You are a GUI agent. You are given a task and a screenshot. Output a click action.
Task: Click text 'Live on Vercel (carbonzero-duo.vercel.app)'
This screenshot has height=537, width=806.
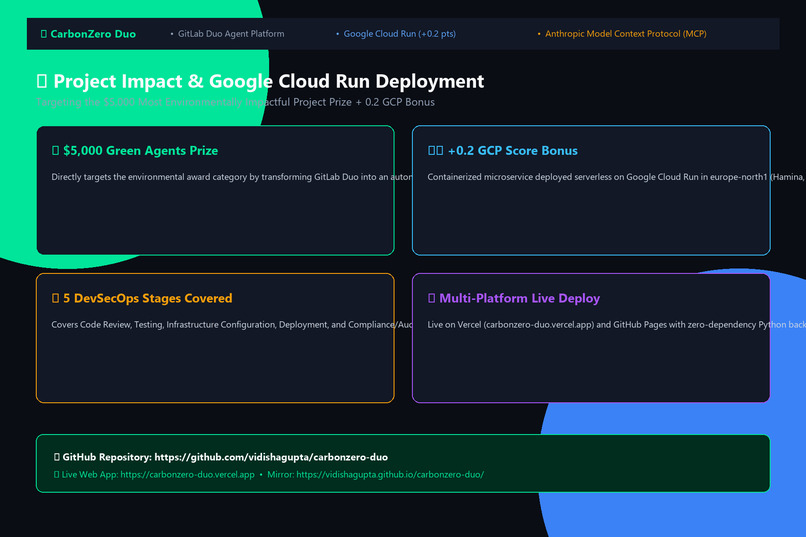511,325
